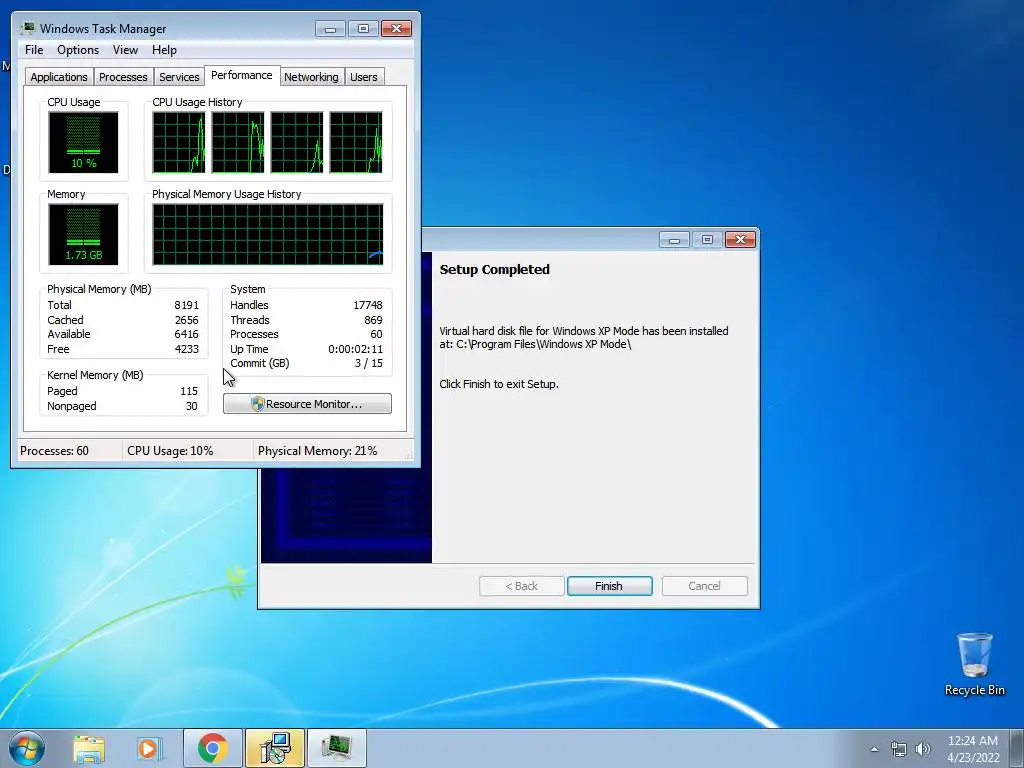Launch Windows Media Player from the taskbar
This screenshot has width=1024, height=768.
tap(149, 748)
